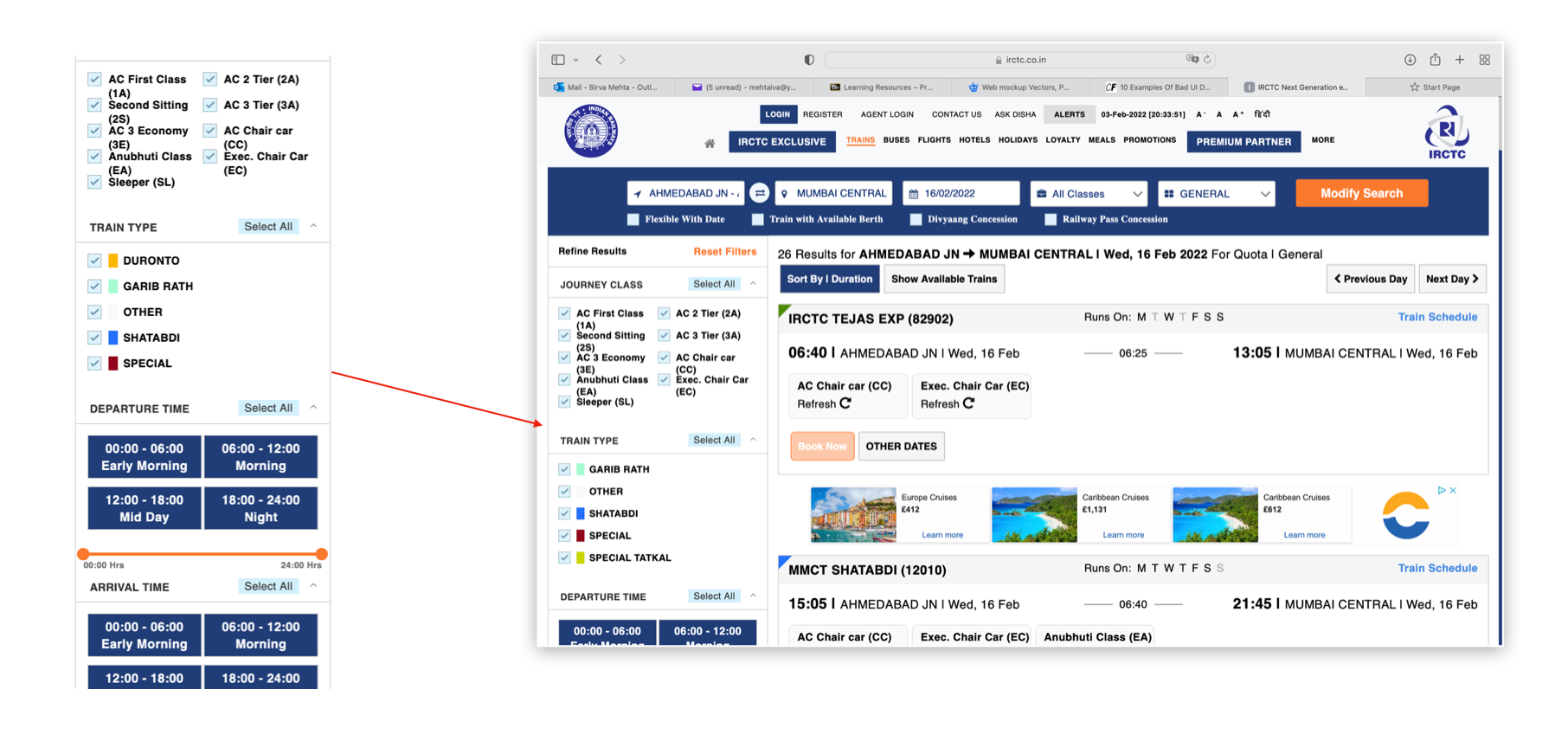Viewport: 1568px width, 741px height.
Task: Reload the page in address bar
Action: tap(1207, 60)
